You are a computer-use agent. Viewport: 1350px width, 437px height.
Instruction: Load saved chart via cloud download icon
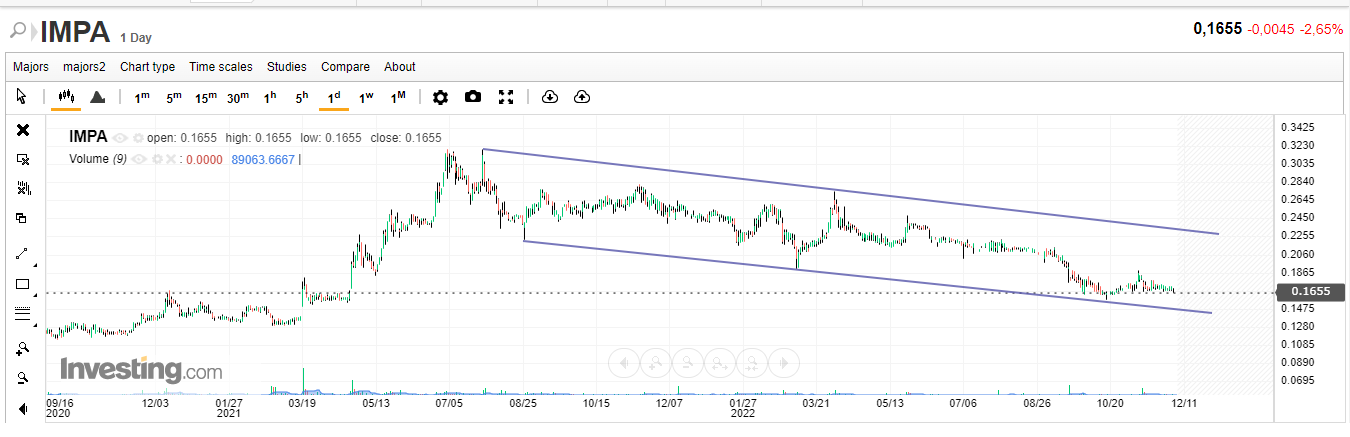click(549, 97)
